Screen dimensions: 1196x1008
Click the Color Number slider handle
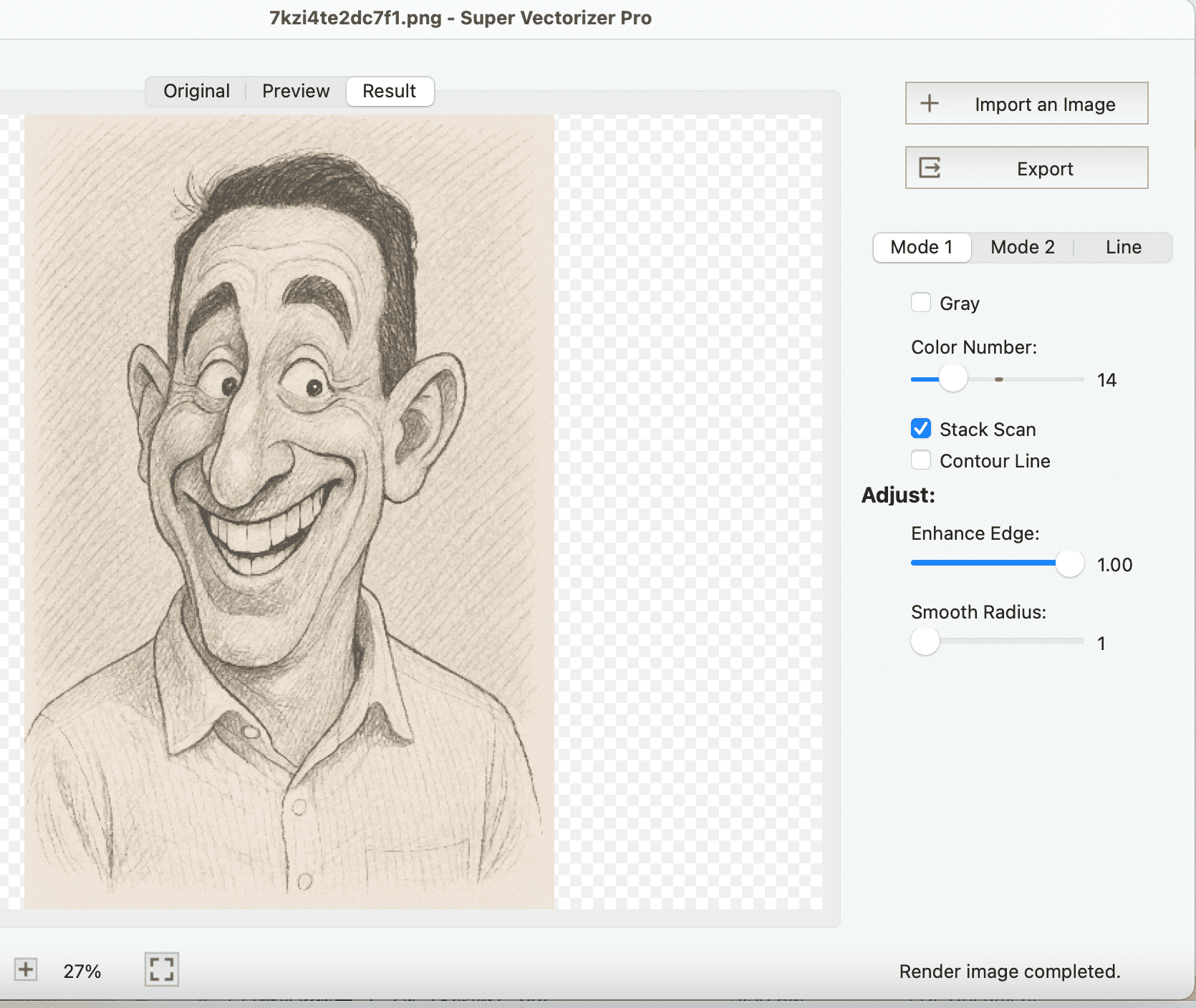pos(953,378)
